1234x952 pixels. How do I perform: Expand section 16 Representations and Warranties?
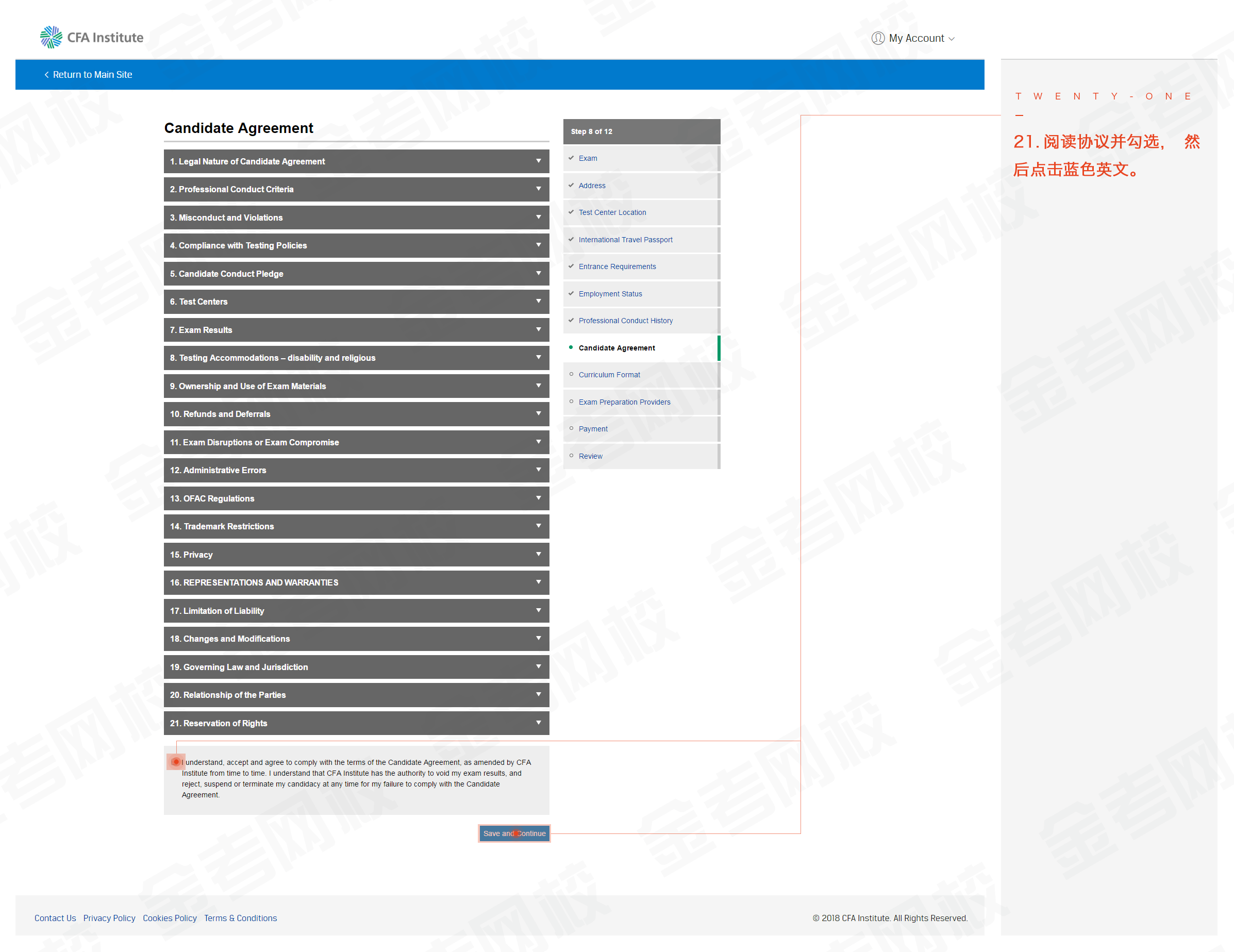point(356,582)
